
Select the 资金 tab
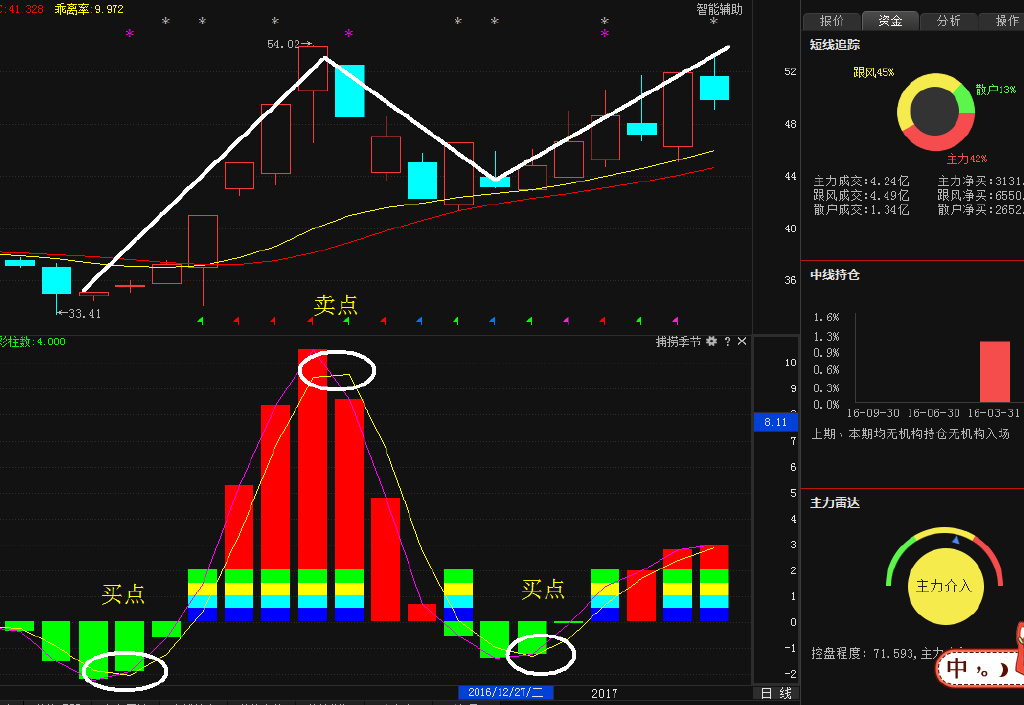coord(890,20)
